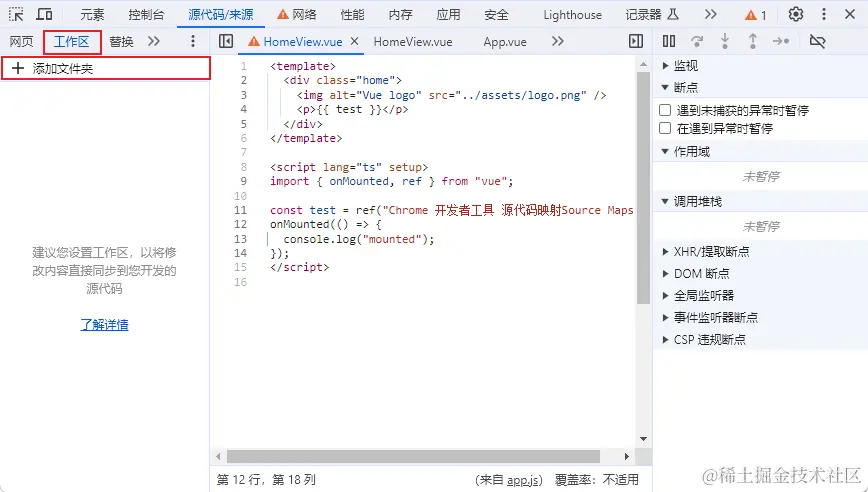This screenshot has width=868, height=492.
Task: Open the DevTools customize three-dot menu
Action: pyautogui.click(x=824, y=14)
